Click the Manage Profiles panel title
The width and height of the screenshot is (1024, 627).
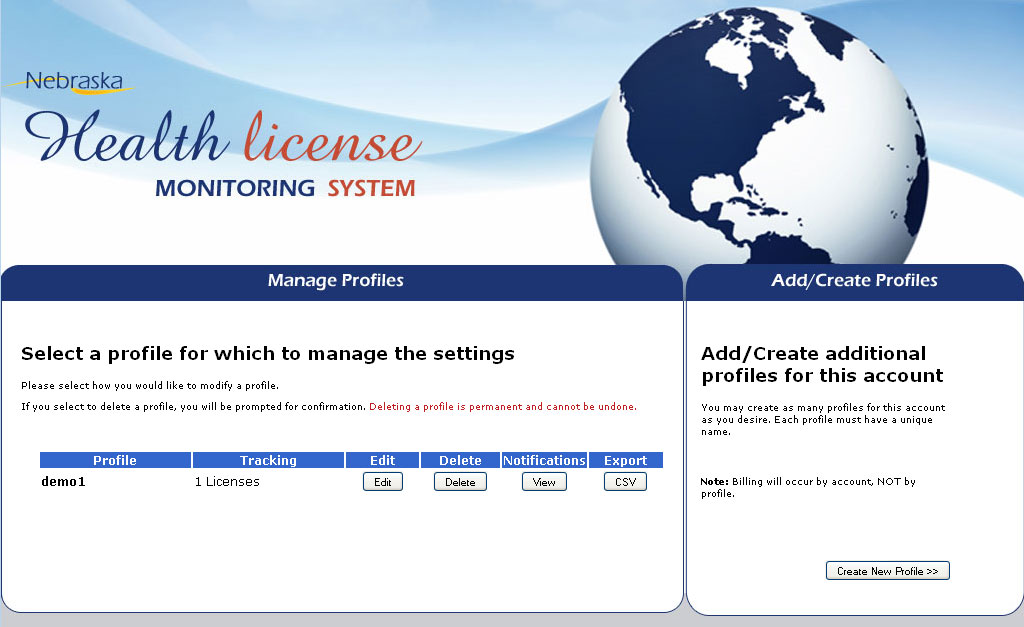click(x=336, y=280)
